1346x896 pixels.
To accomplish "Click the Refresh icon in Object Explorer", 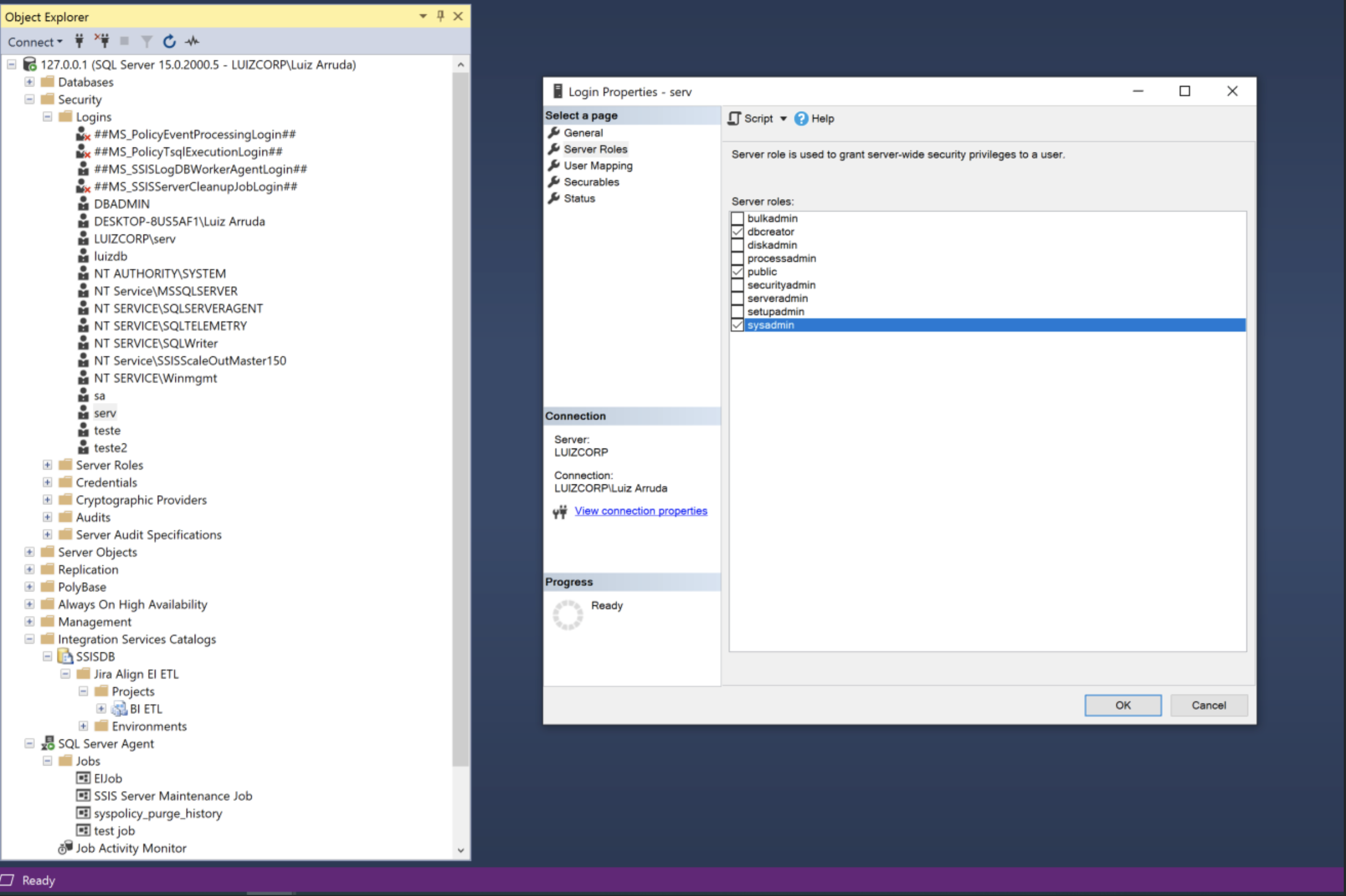I will coord(169,41).
